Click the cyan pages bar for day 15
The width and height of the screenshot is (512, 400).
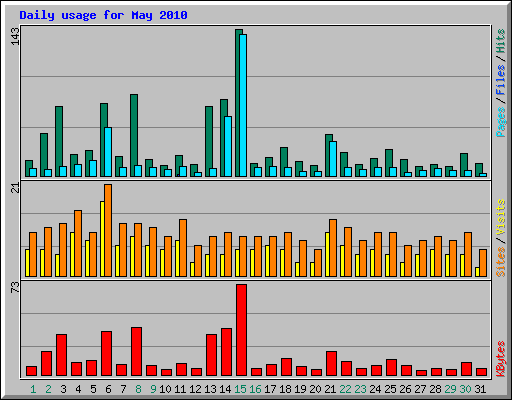[243, 105]
